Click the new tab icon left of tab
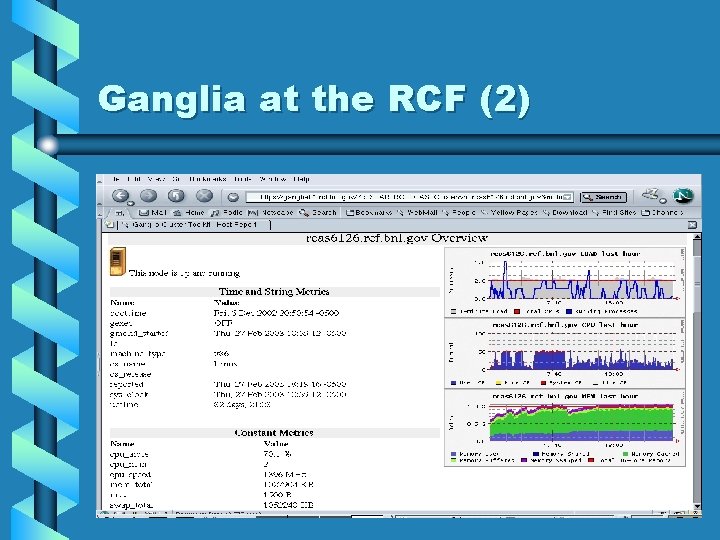The height and width of the screenshot is (540, 720). click(109, 225)
